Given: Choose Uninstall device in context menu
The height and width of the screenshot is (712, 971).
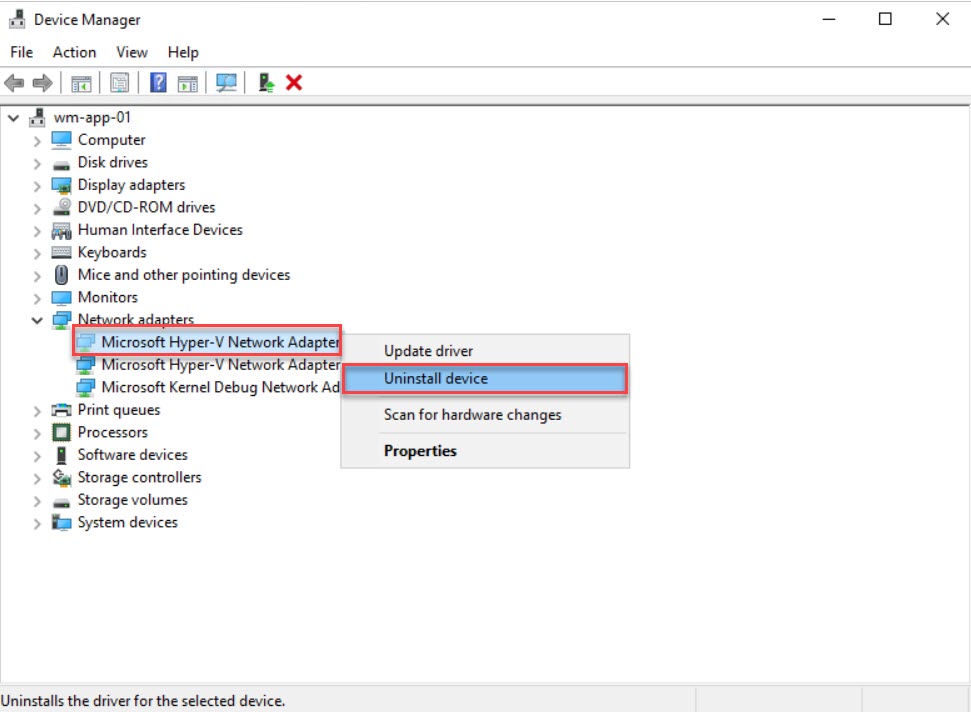Looking at the screenshot, I should pyautogui.click(x=436, y=379).
